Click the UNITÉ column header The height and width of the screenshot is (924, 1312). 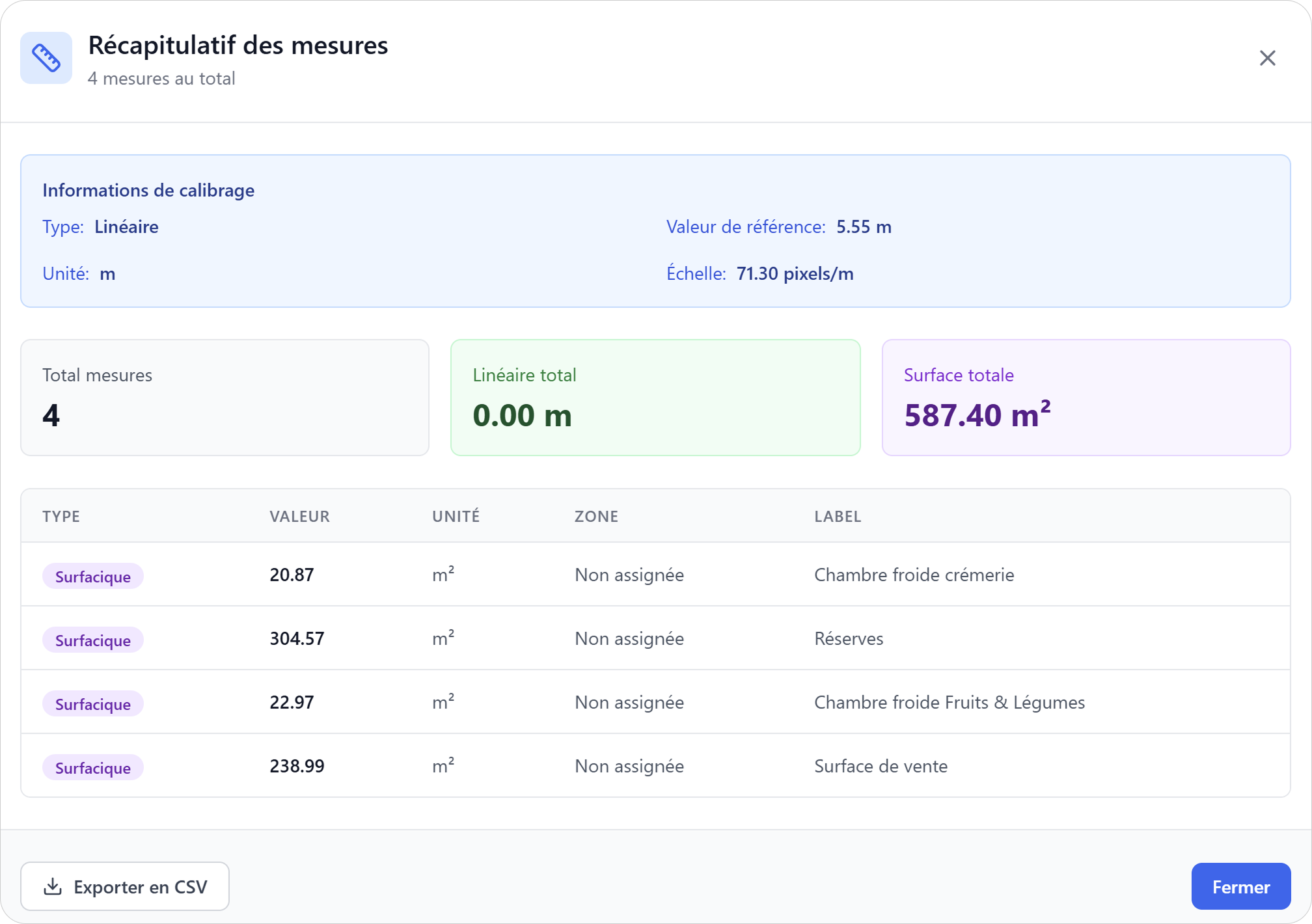456,516
